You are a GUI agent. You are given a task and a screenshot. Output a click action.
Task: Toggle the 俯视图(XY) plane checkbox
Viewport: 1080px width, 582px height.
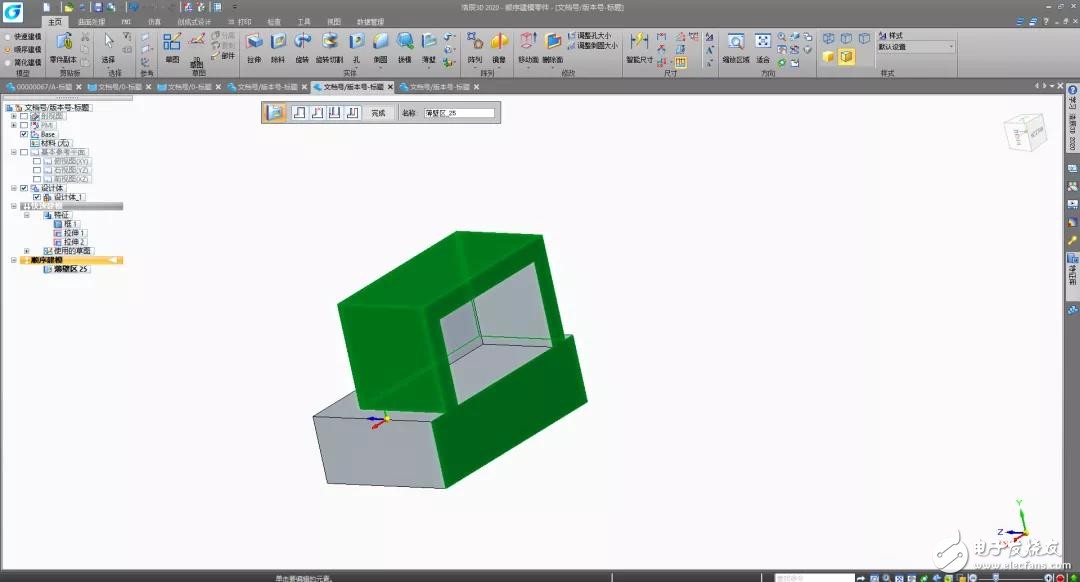(37, 161)
